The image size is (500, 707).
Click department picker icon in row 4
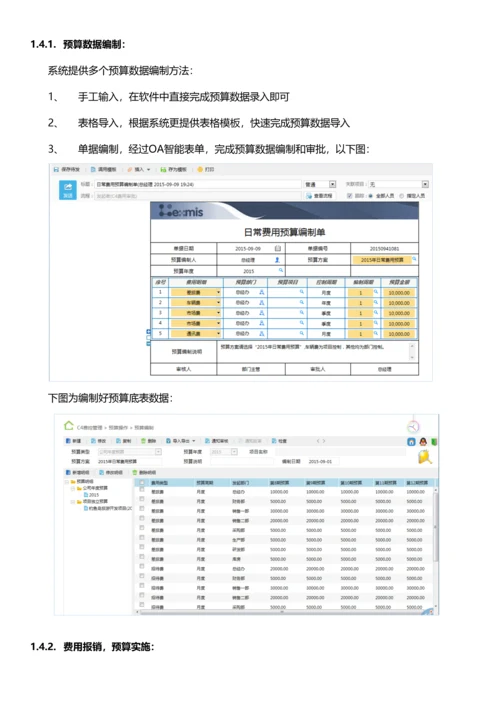click(261, 323)
